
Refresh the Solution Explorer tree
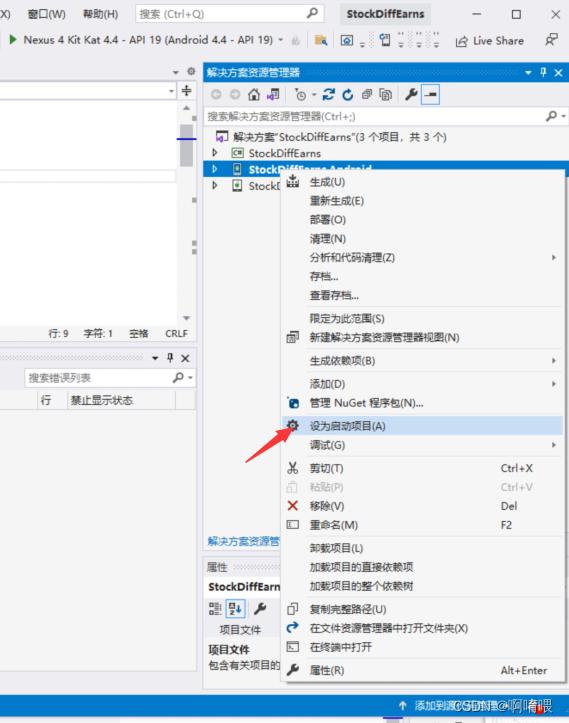click(348, 95)
